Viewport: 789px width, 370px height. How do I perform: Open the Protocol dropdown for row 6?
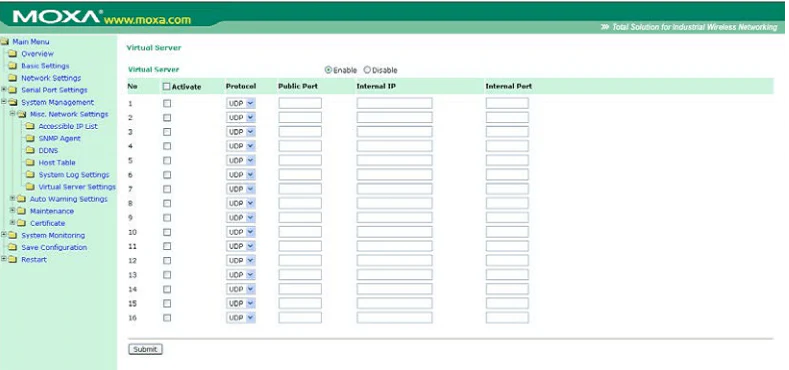pos(241,175)
